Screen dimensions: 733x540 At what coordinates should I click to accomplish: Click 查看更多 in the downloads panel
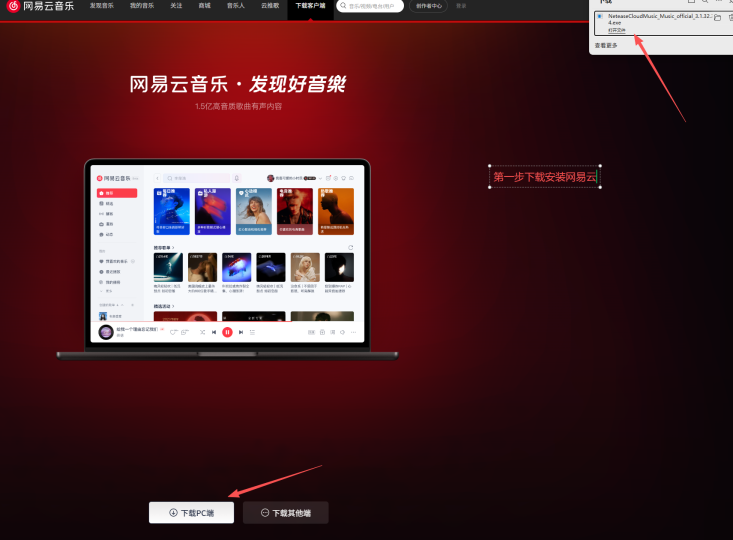tap(606, 45)
